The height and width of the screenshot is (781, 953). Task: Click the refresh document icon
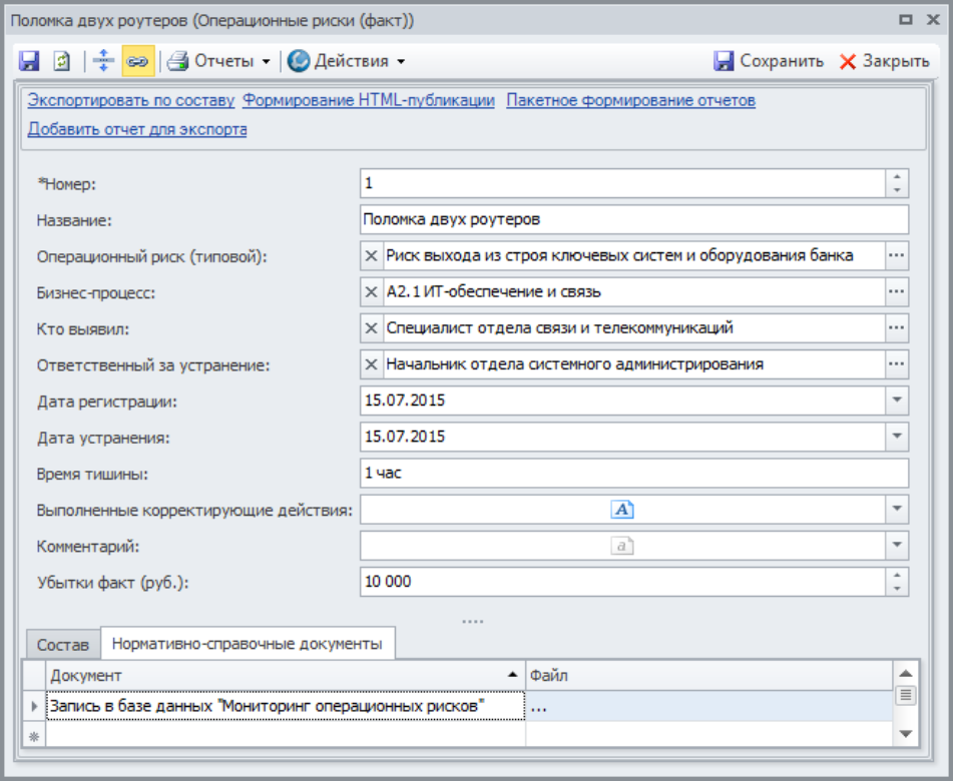pos(62,61)
